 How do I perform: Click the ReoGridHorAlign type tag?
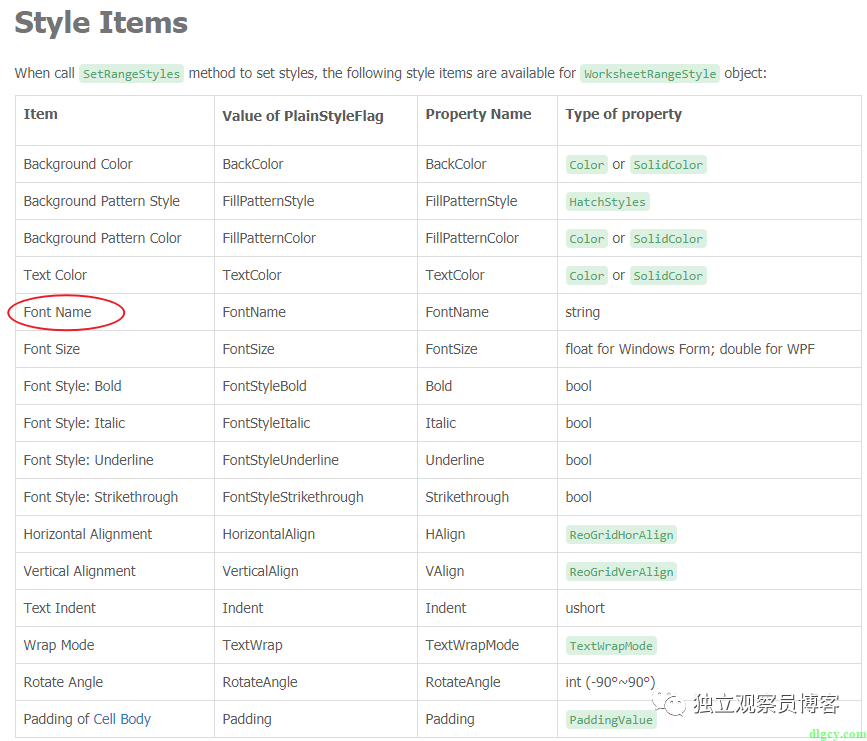click(621, 534)
